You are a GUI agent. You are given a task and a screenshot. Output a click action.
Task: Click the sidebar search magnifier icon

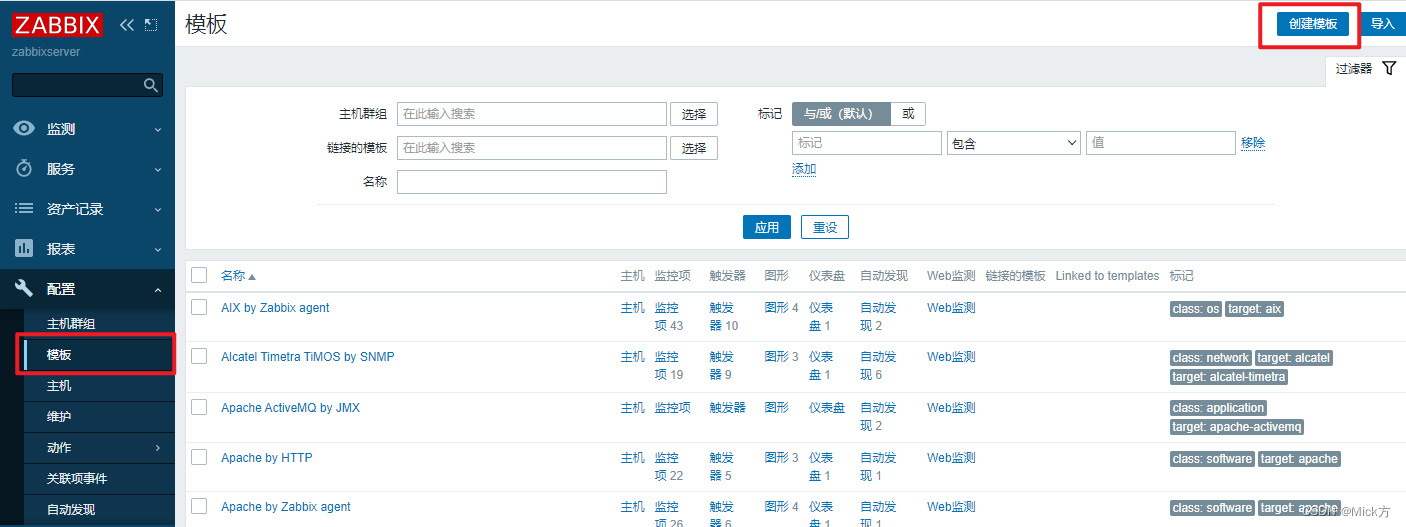click(x=151, y=85)
